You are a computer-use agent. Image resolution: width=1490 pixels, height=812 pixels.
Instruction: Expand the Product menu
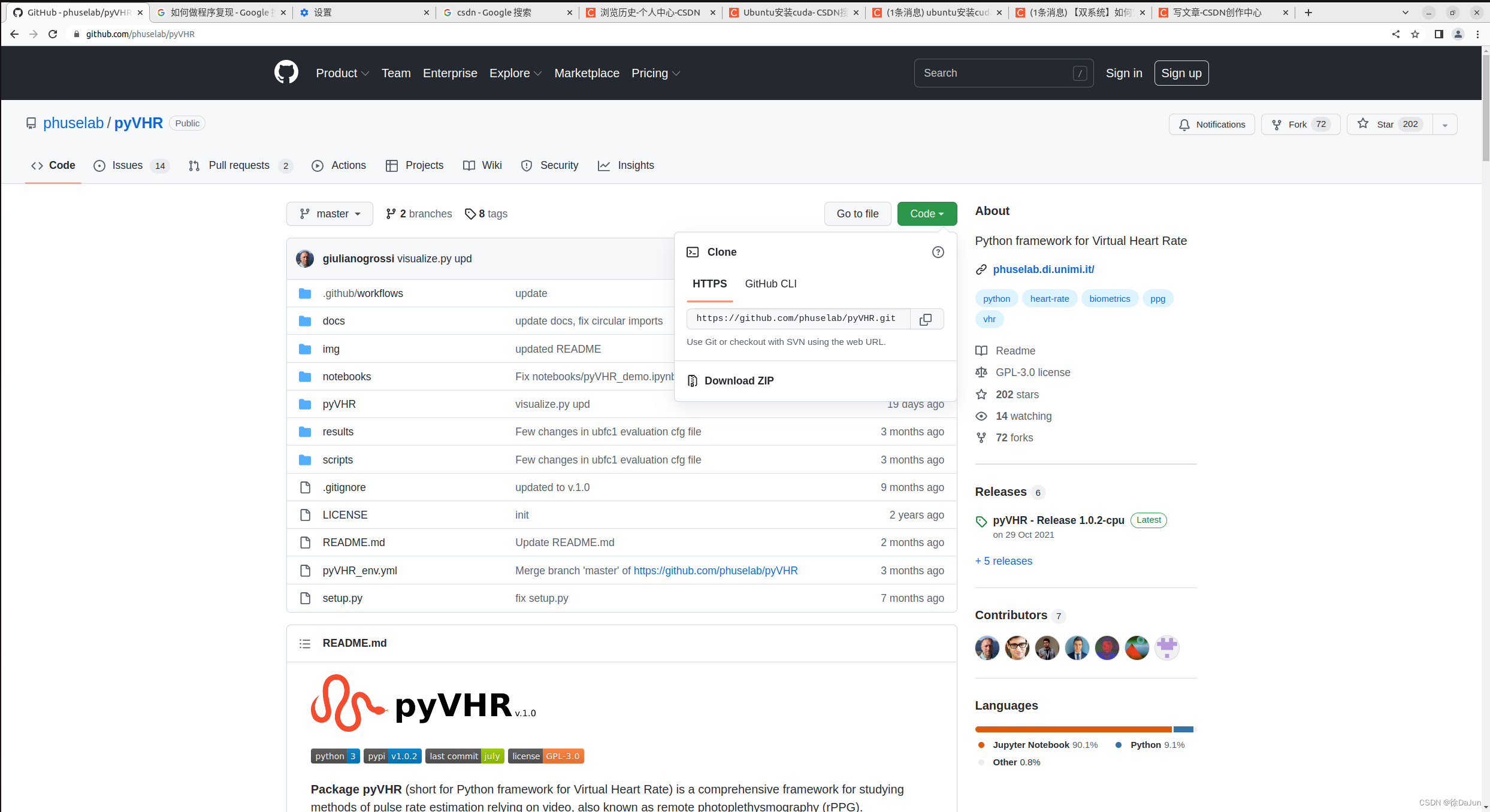click(341, 73)
